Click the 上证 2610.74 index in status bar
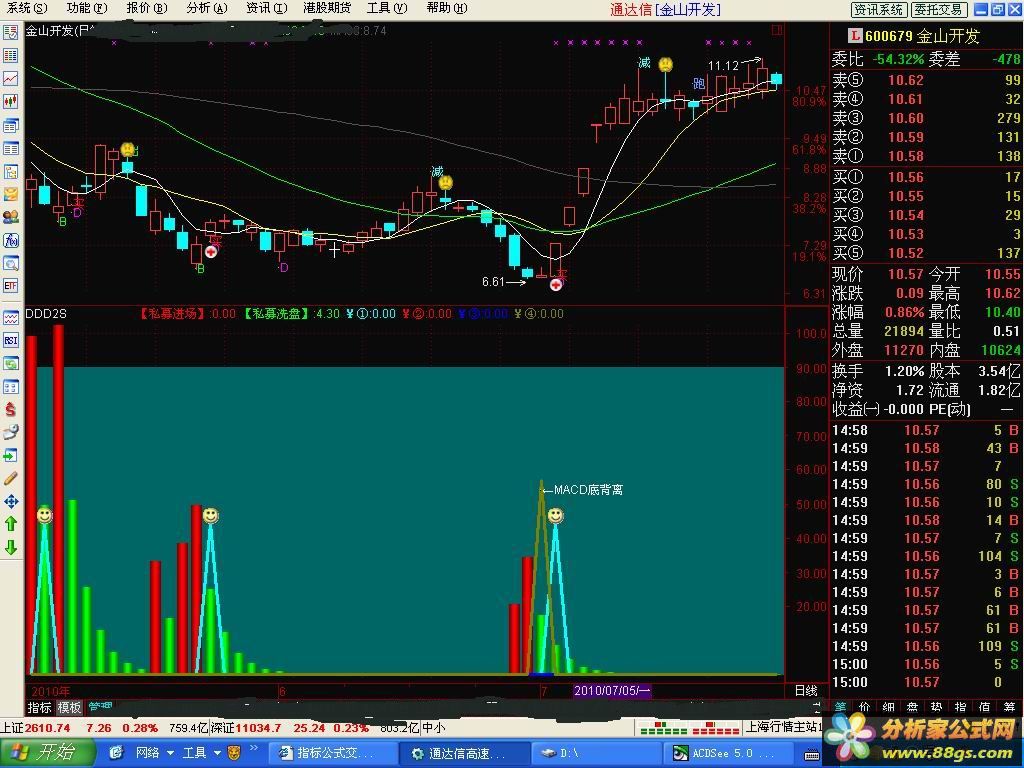The image size is (1024, 768). click(35, 728)
